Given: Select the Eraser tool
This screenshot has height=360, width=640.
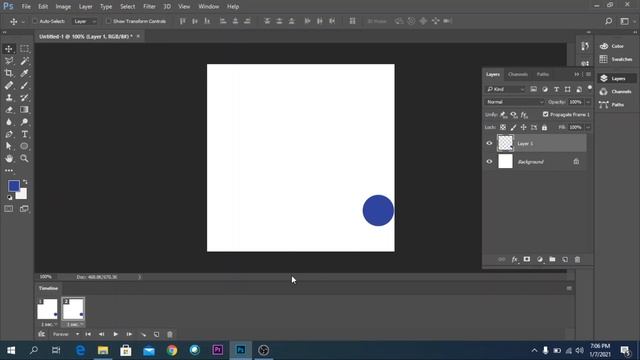Looking at the screenshot, I should [x=9, y=109].
